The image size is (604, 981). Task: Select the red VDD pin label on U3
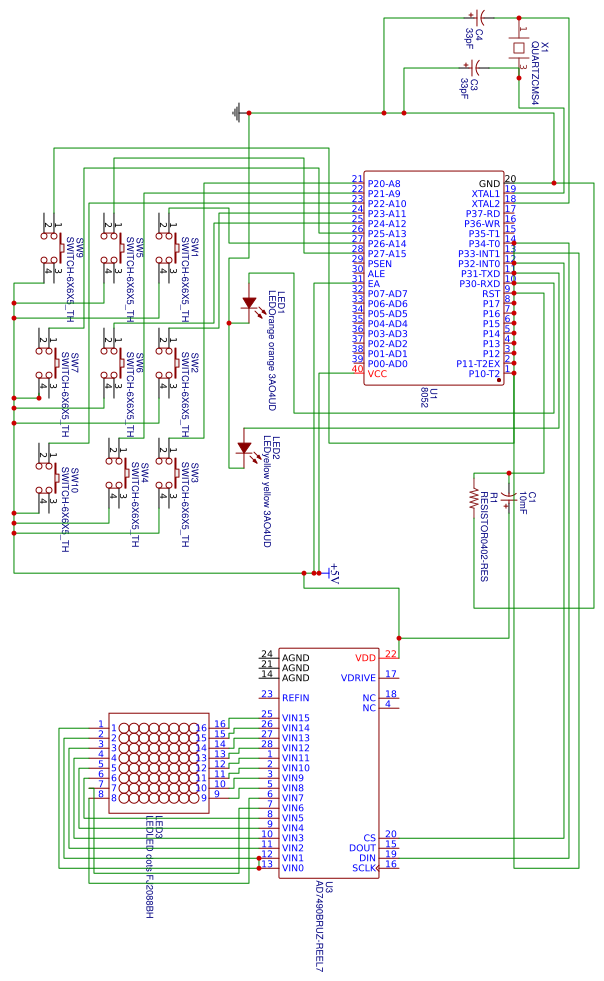pyautogui.click(x=366, y=658)
